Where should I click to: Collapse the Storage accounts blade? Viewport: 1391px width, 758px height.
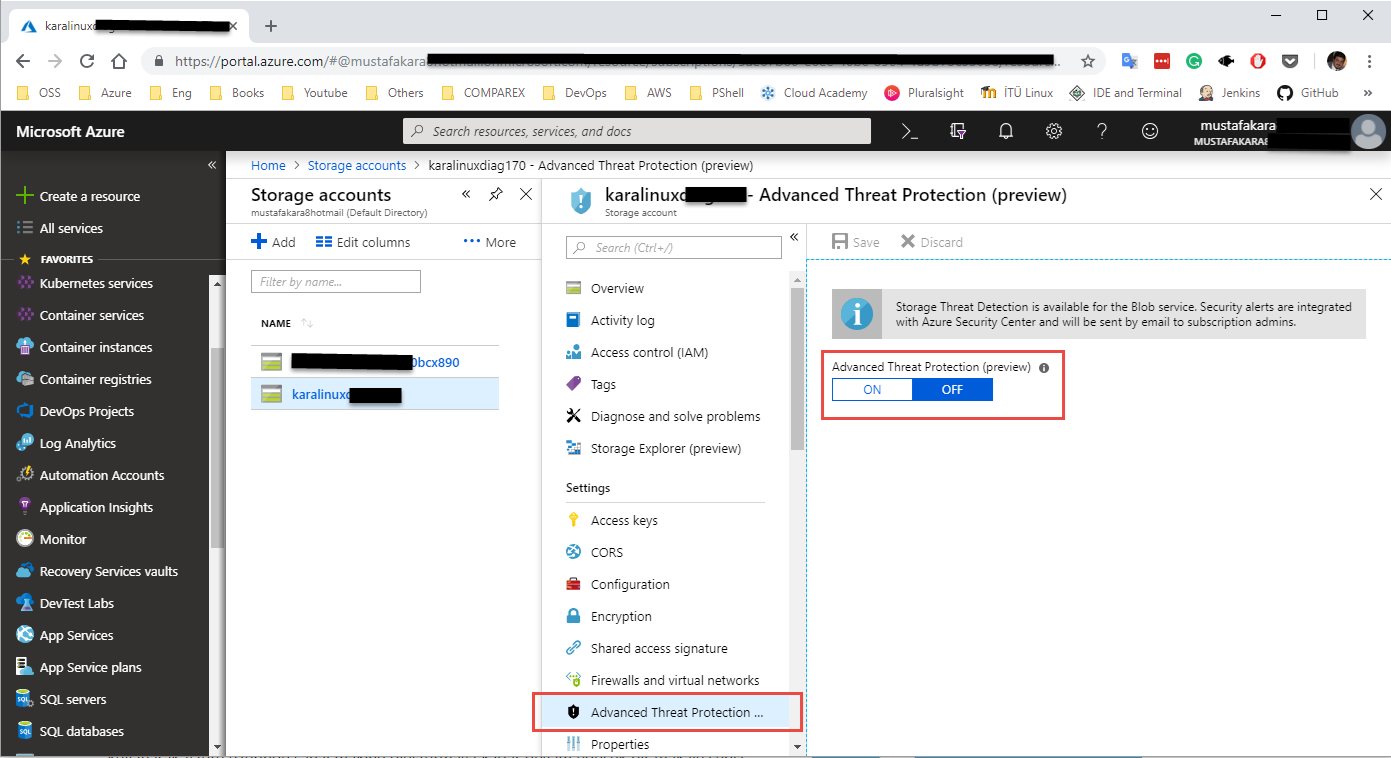[x=466, y=195]
